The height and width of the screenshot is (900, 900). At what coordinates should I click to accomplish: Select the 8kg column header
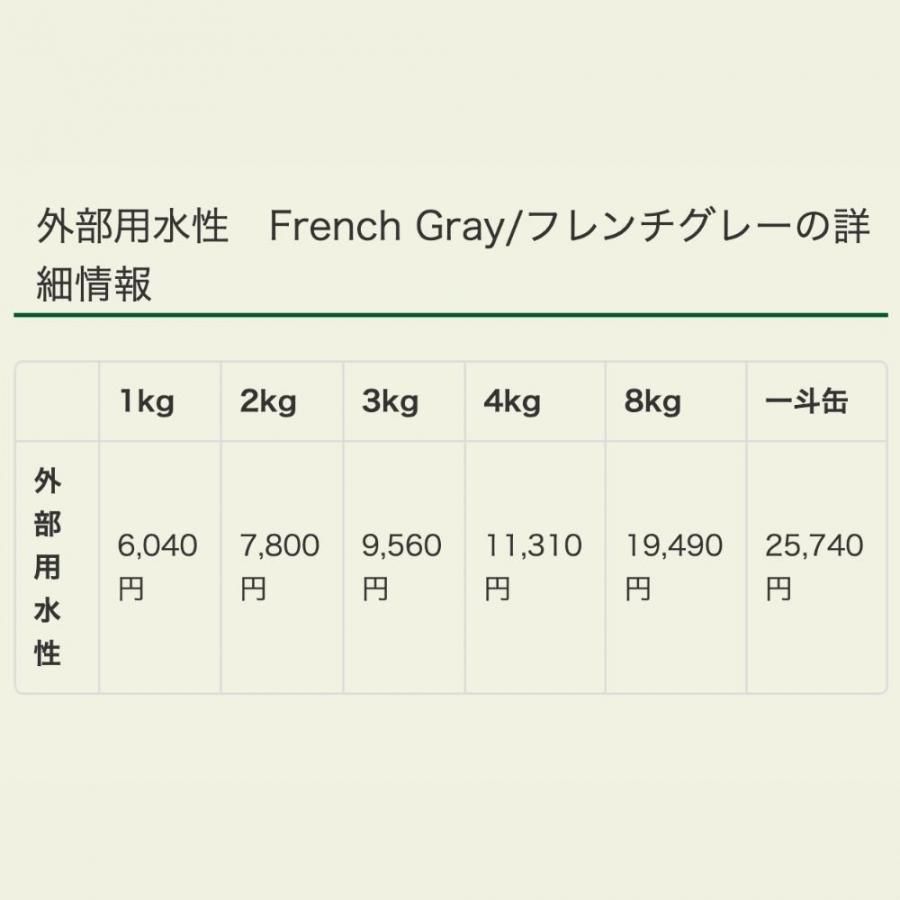653,402
